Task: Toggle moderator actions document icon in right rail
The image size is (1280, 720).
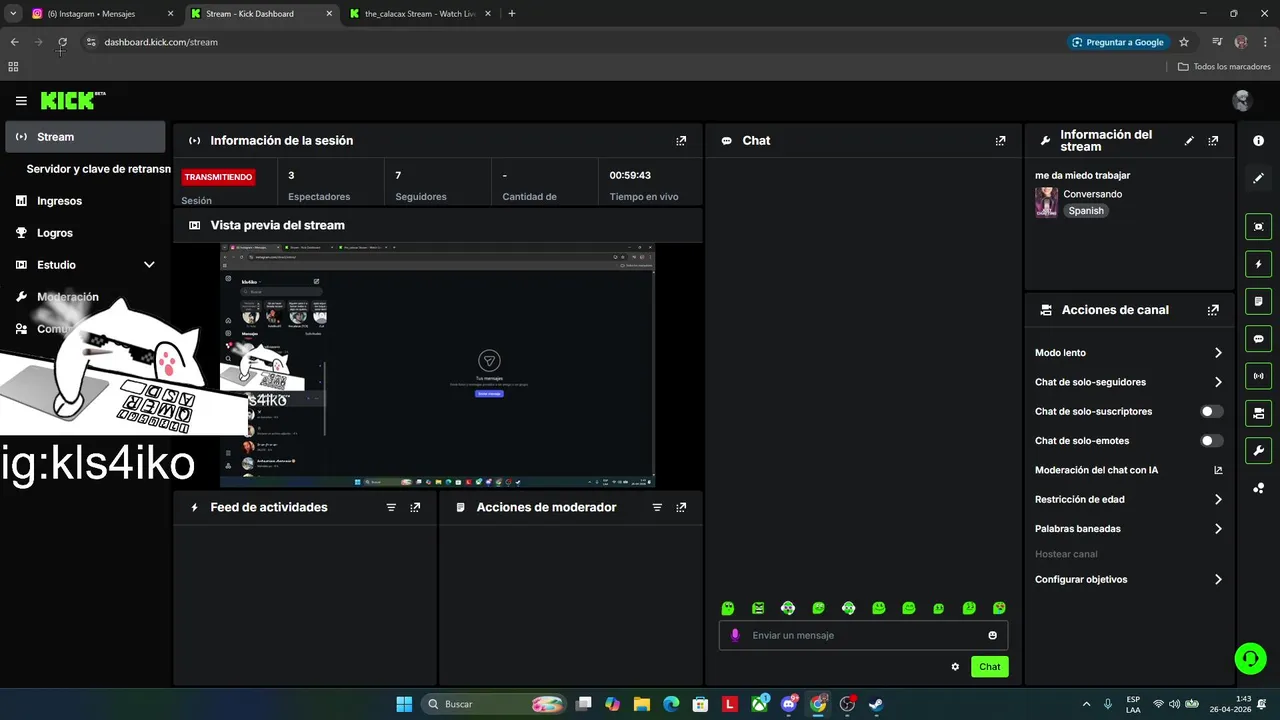Action: pos(1258,301)
